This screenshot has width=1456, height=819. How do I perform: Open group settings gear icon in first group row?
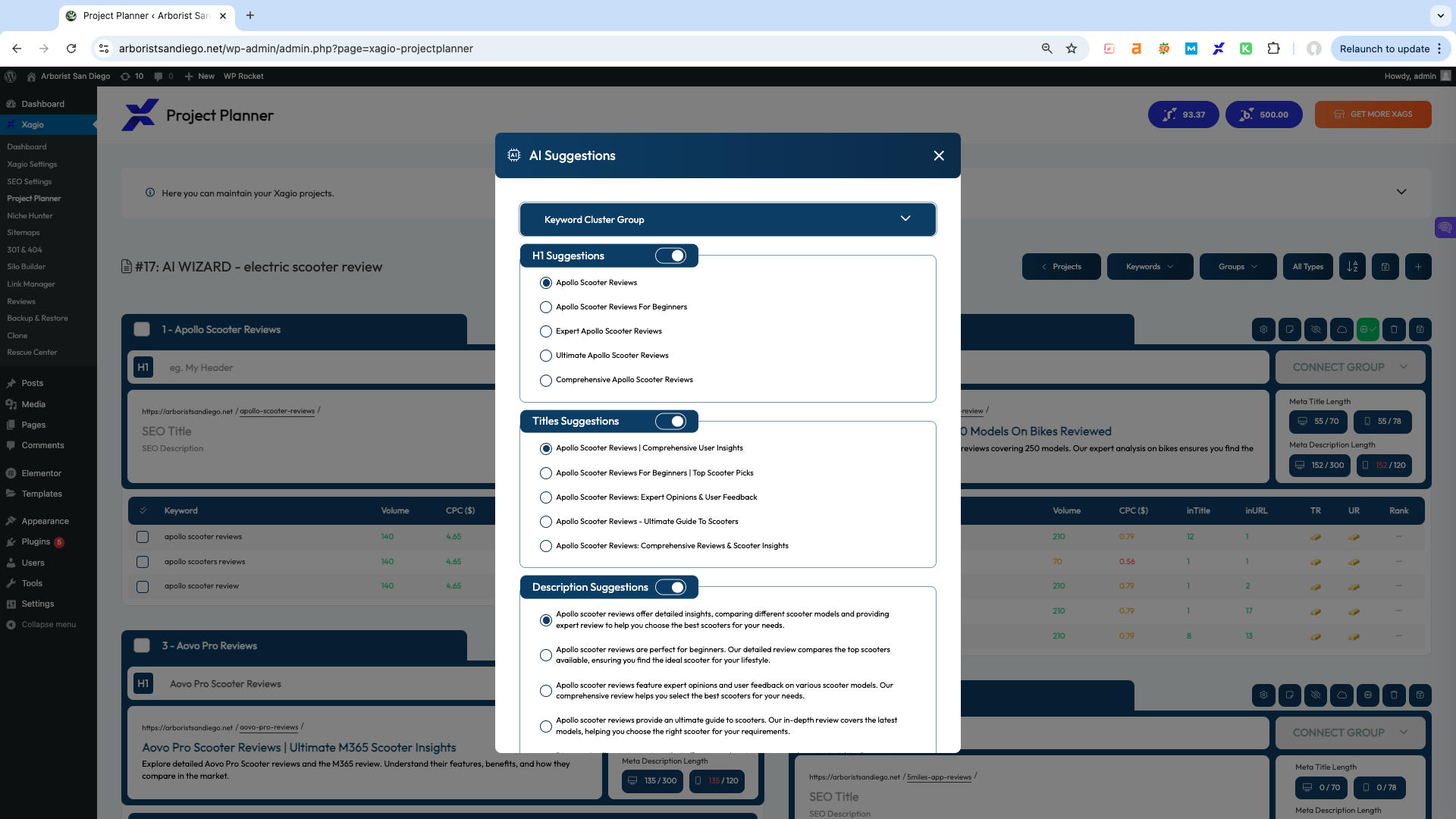1263,329
